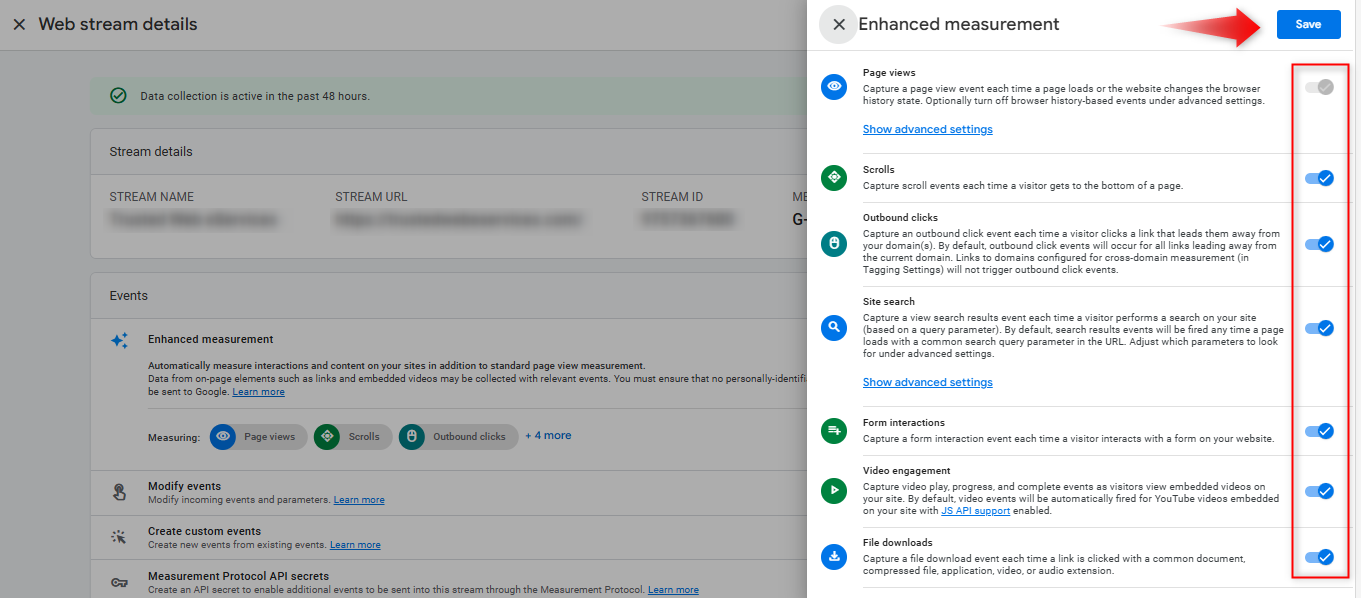
Task: Open Learn more for Create custom events
Action: click(355, 545)
